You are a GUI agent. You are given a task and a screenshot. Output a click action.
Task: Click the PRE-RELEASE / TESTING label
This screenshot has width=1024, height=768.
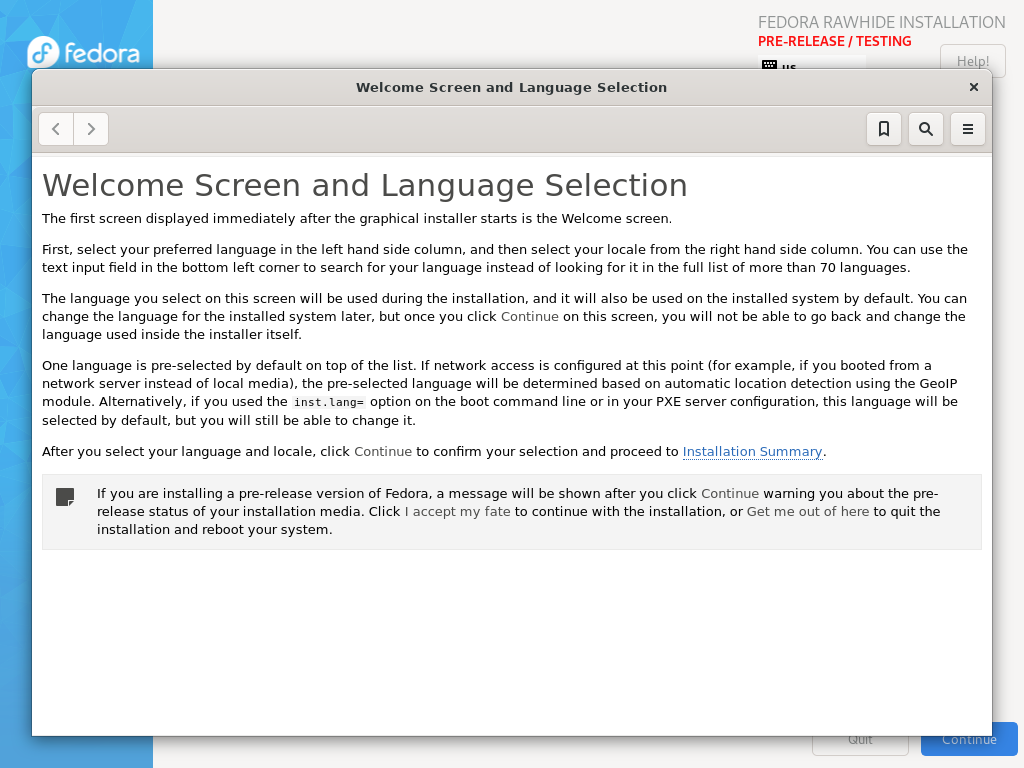pos(834,41)
